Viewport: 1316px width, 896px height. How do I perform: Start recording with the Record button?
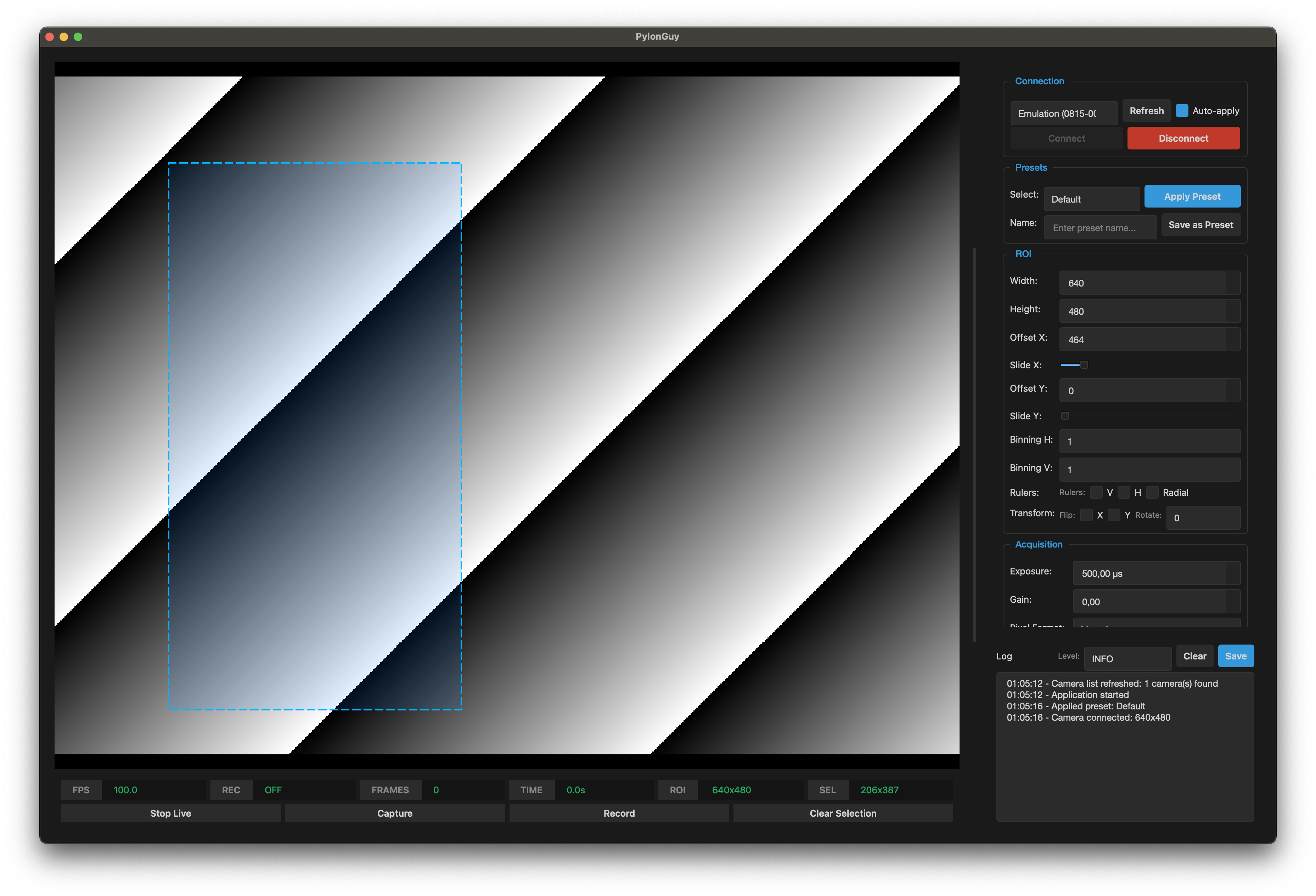pyautogui.click(x=619, y=813)
